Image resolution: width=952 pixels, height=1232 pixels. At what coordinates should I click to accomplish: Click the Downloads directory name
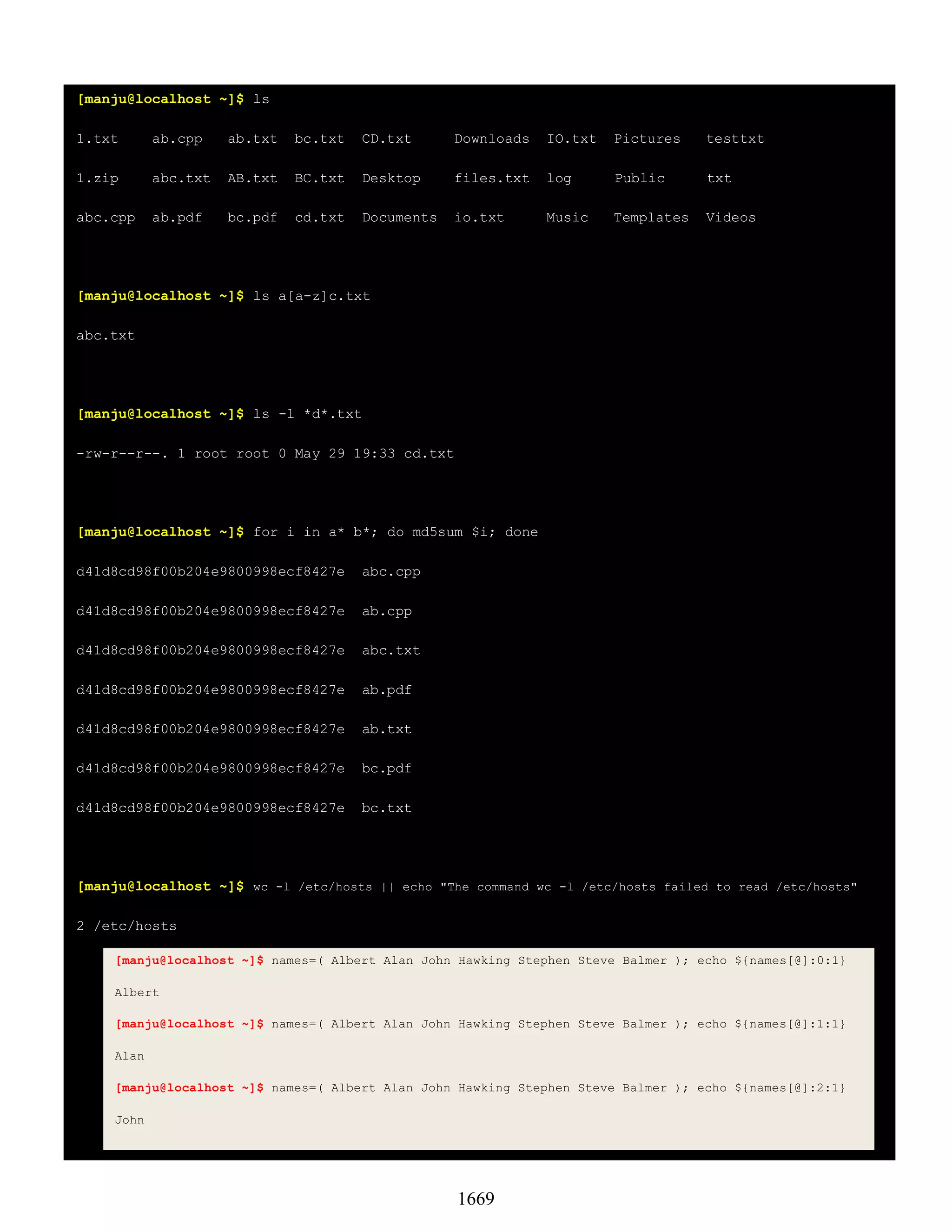coord(492,139)
